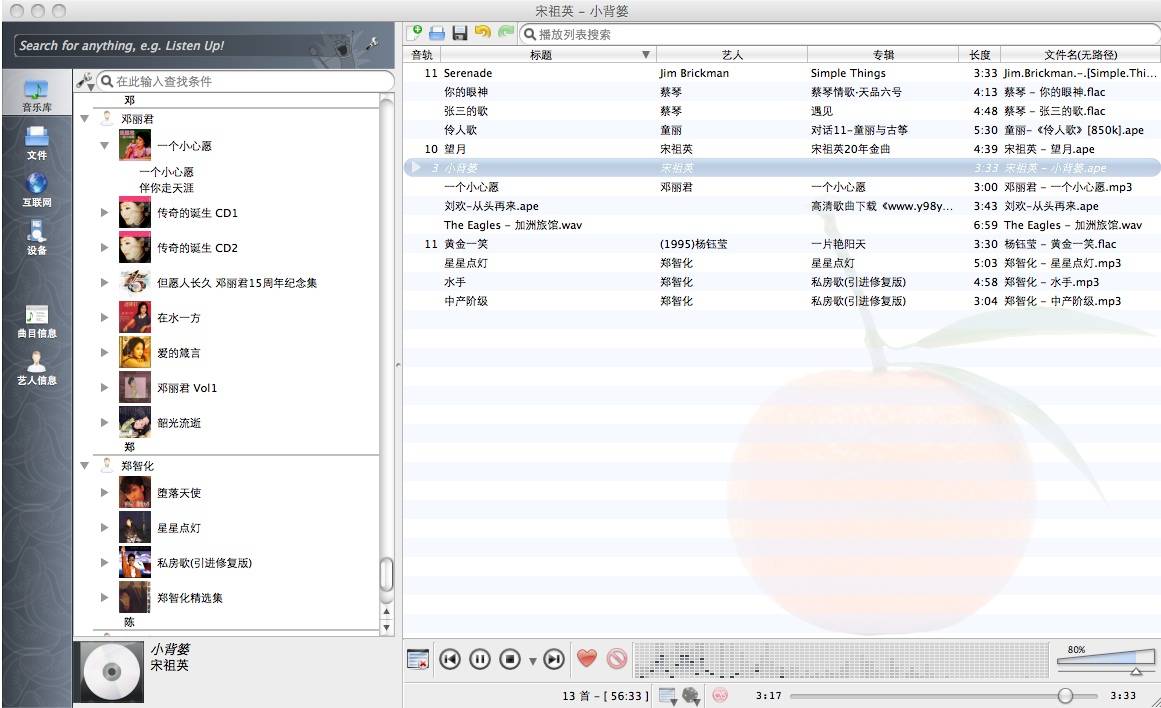Open the 艺人信息 sidebar tab

(37, 367)
